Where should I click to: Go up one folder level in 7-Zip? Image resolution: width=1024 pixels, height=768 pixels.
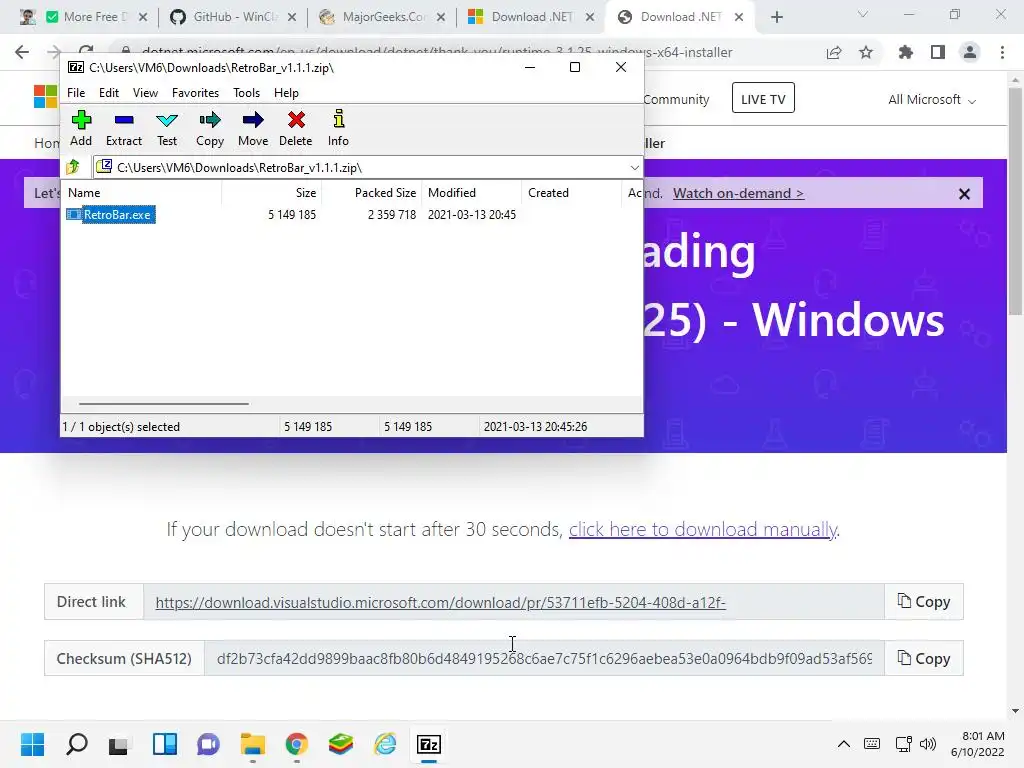[x=73, y=167]
